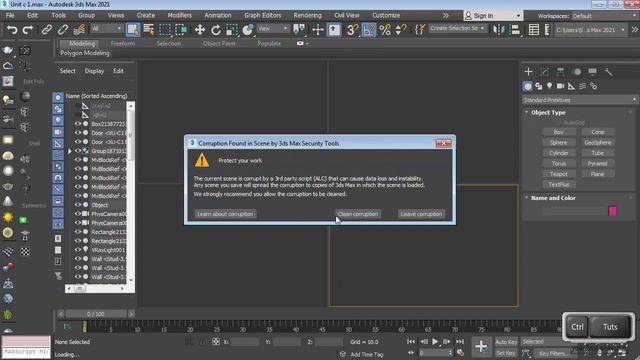Viewport: 640px width, 360px height.
Task: Toggle eye icon for Box213877 row
Action: coord(78,123)
